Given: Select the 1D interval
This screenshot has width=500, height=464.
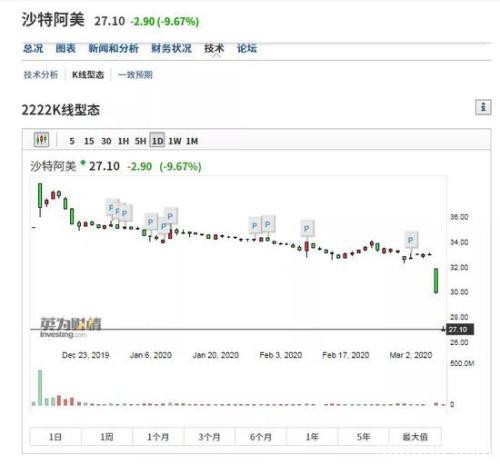Looking at the screenshot, I should point(157,141).
